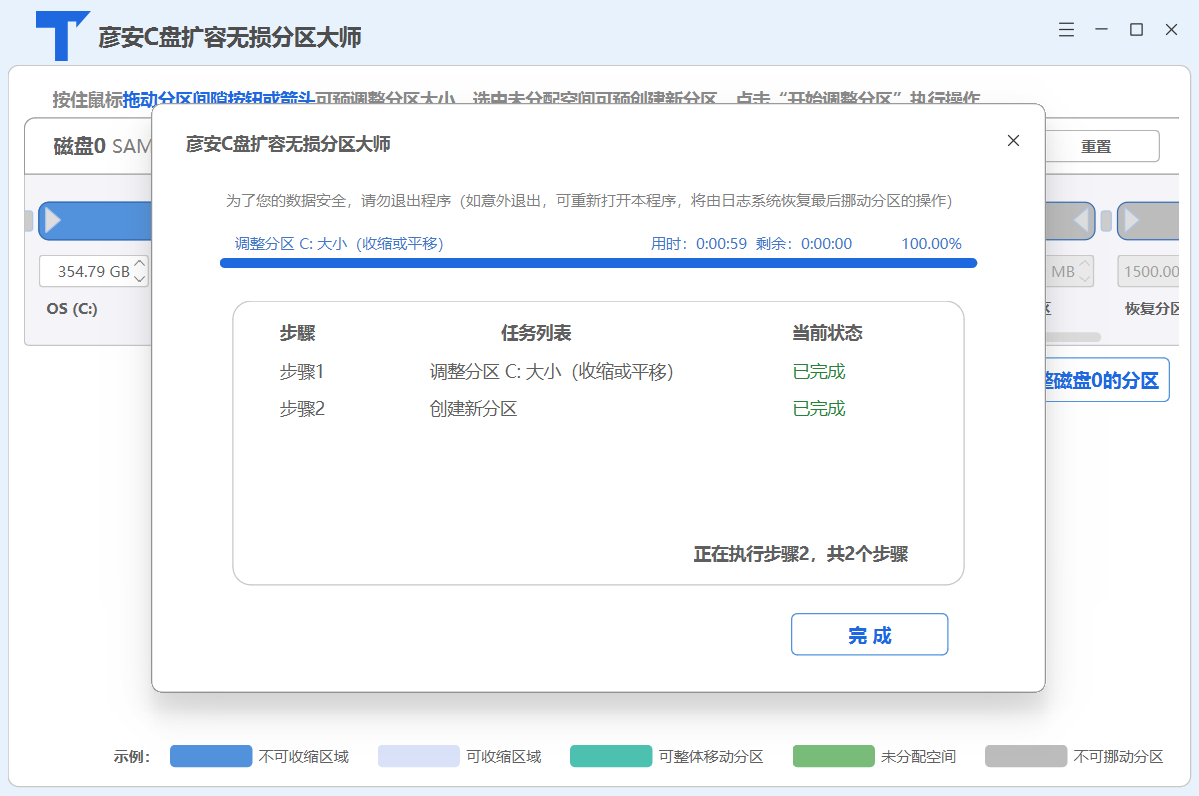Click the OS (C:) partition label

[72, 309]
